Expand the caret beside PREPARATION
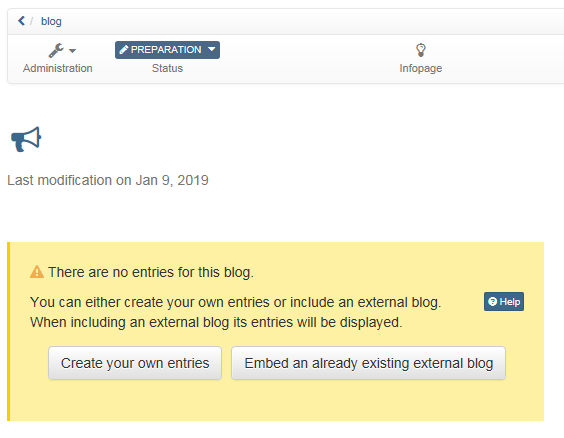The width and height of the screenshot is (564, 438). click(x=212, y=49)
